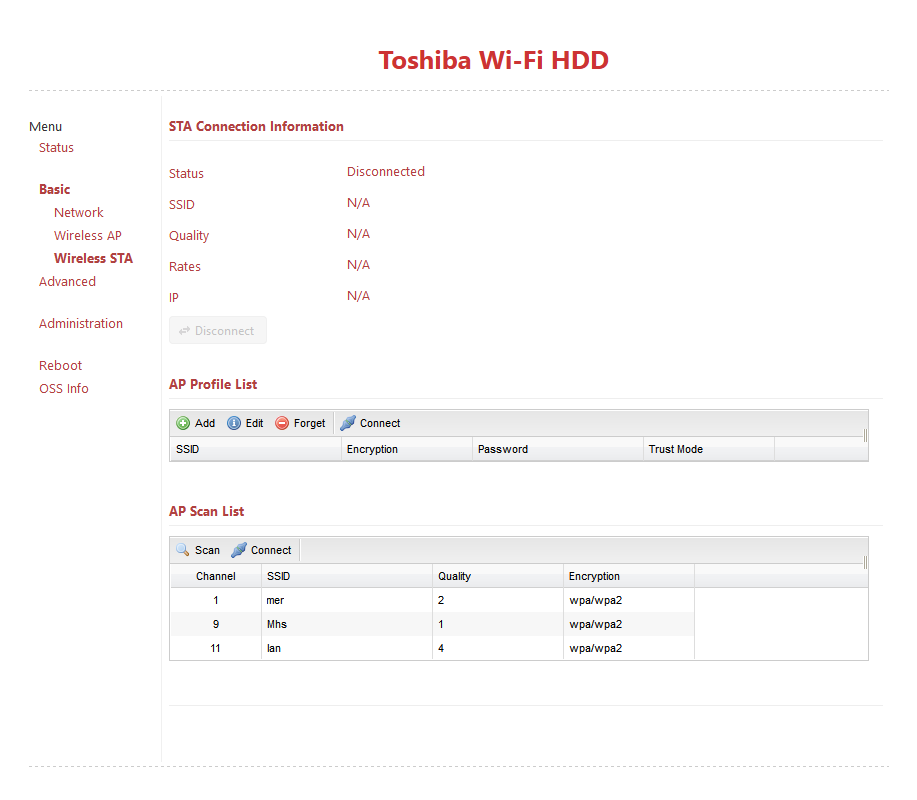
Task: Click the SSID header in AP Scan List
Action: coord(347,576)
